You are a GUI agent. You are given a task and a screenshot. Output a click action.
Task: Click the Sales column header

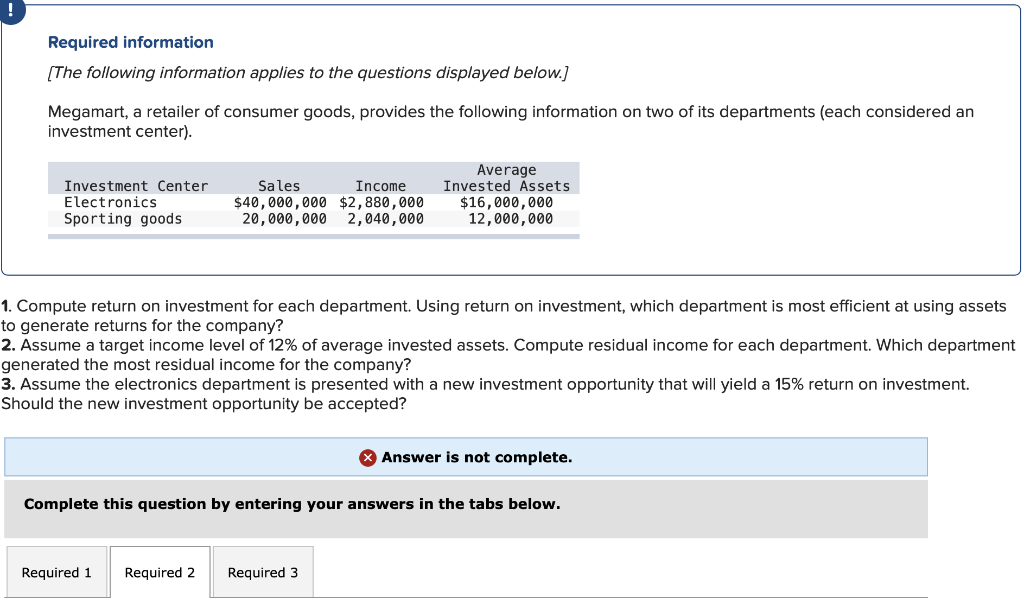pos(279,186)
